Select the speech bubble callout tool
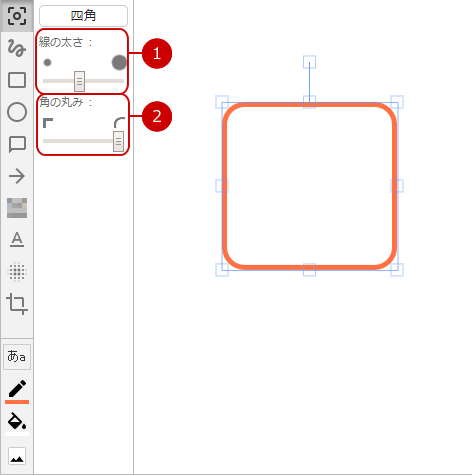Viewport: 472px width, 475px height. pos(17,144)
